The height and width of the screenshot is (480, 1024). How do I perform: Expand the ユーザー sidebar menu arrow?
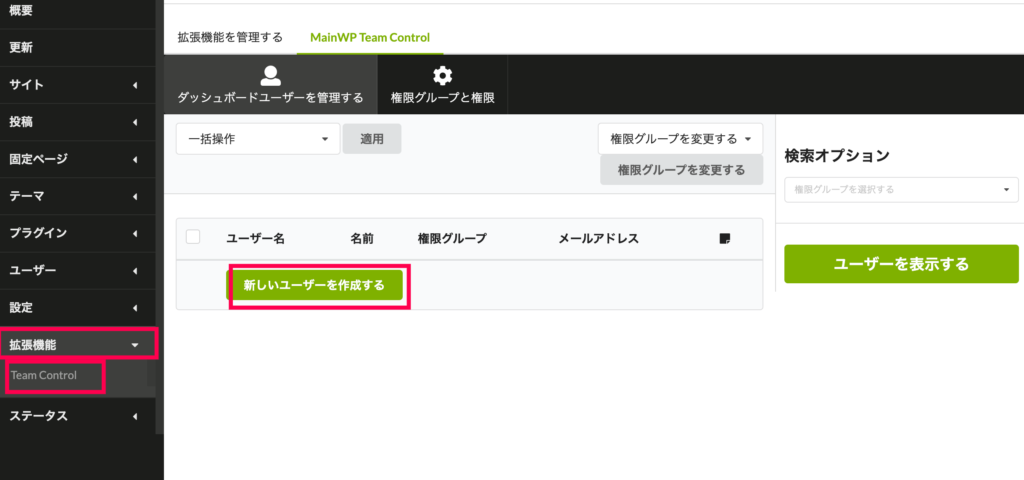tap(135, 271)
